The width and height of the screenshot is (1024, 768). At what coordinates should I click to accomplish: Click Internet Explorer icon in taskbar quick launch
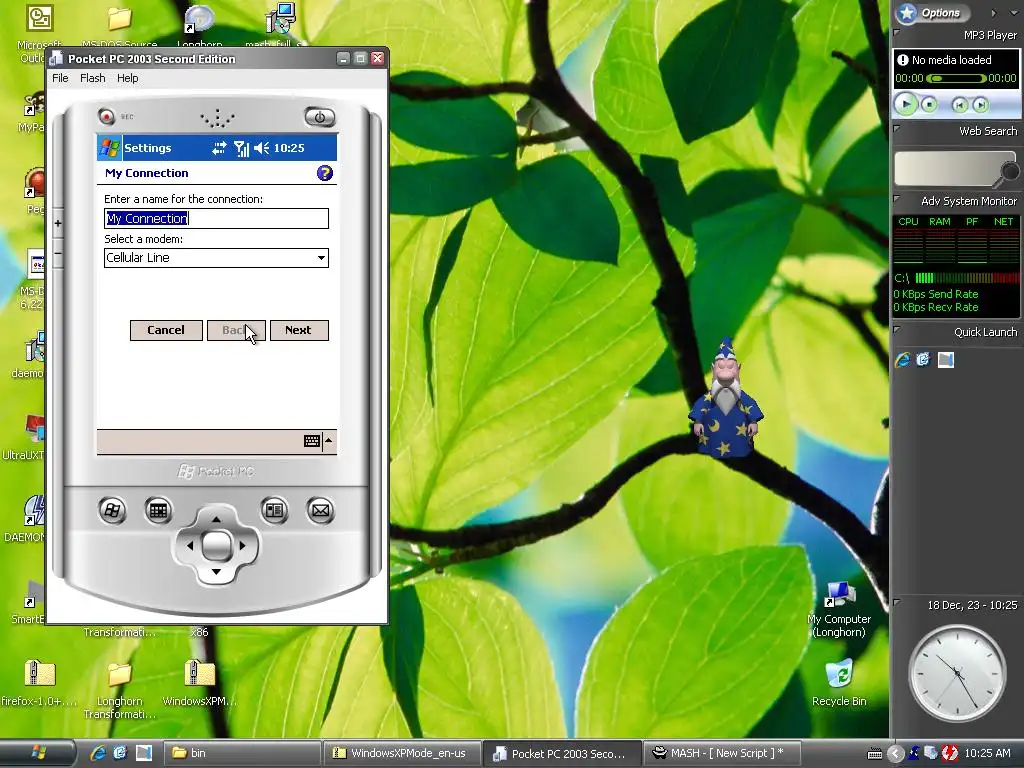(x=98, y=753)
